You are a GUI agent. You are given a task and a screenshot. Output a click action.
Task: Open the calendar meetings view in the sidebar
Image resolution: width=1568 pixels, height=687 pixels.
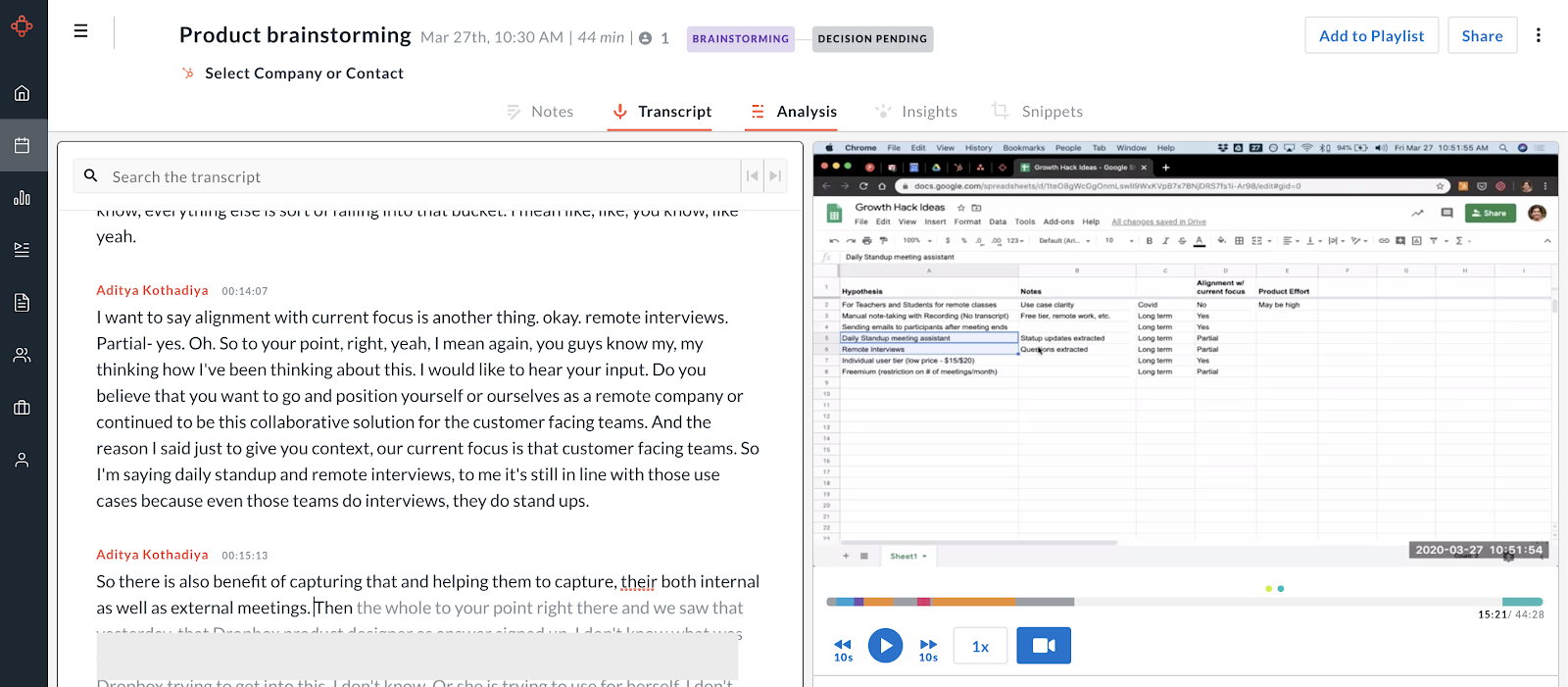coord(22,146)
